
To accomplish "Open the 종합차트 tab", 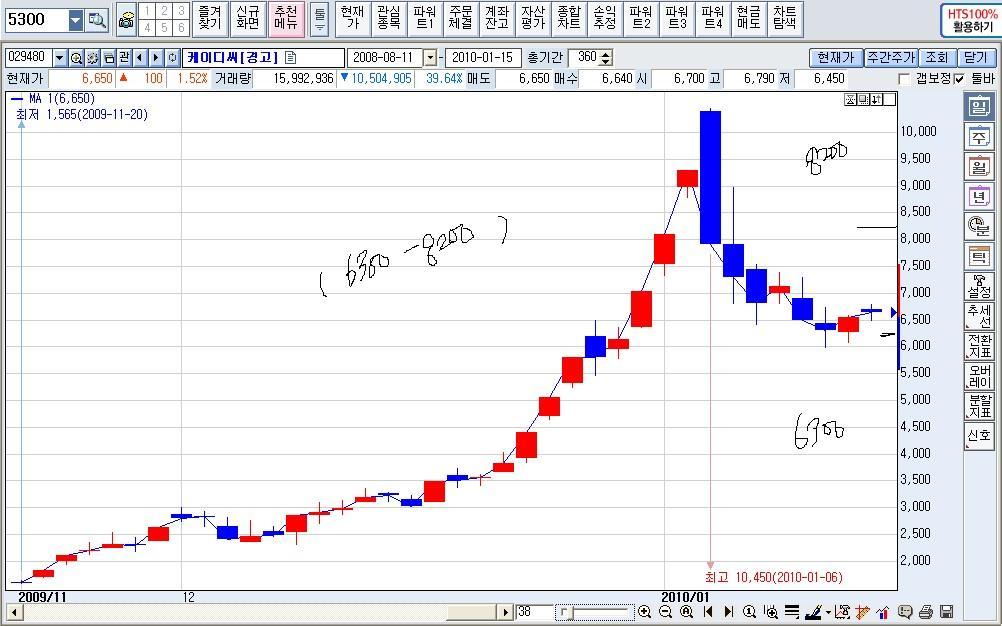I will point(568,19).
